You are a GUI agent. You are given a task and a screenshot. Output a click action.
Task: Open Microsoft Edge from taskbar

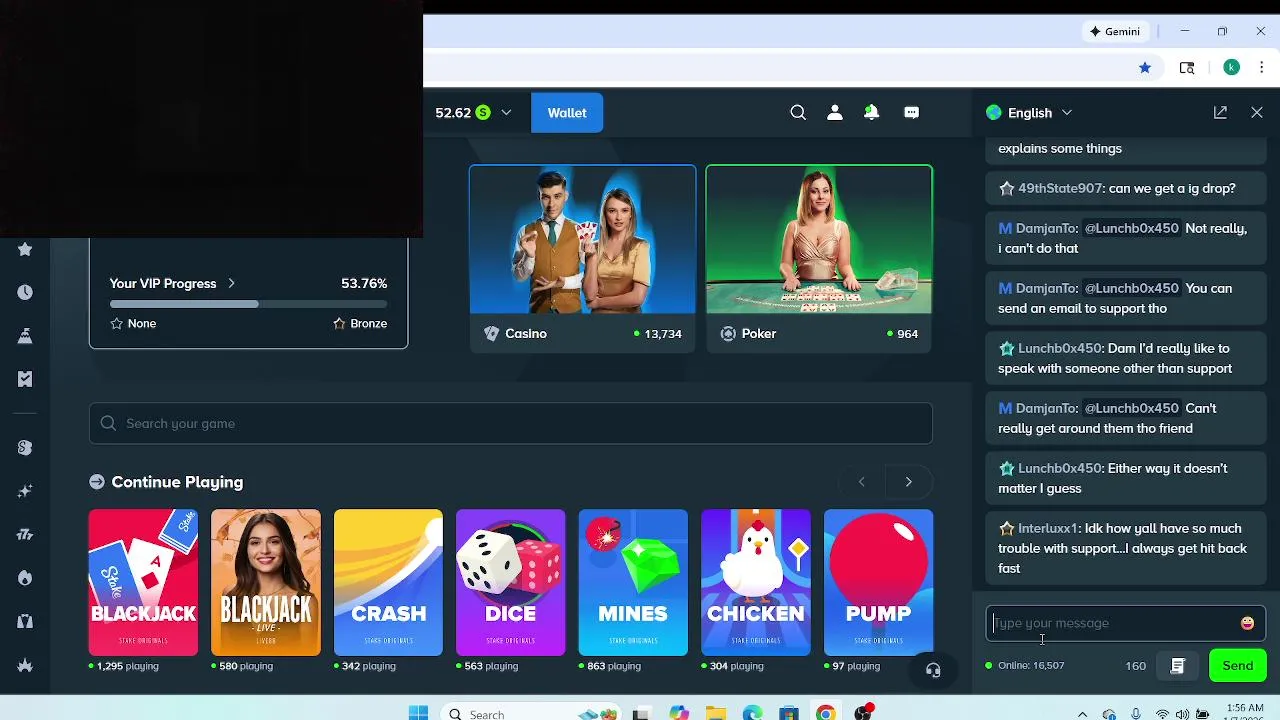752,713
